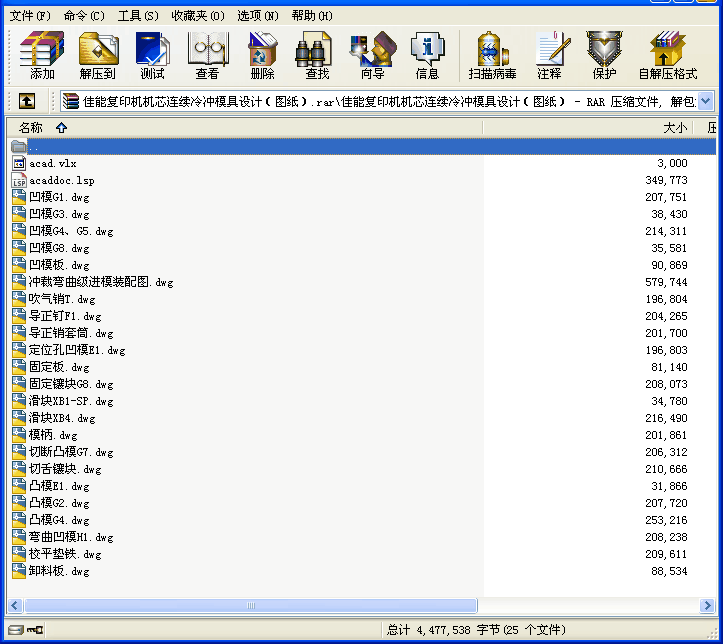Click the 模柄.dwg file icon
The width and height of the screenshot is (723, 644).
tap(18, 435)
